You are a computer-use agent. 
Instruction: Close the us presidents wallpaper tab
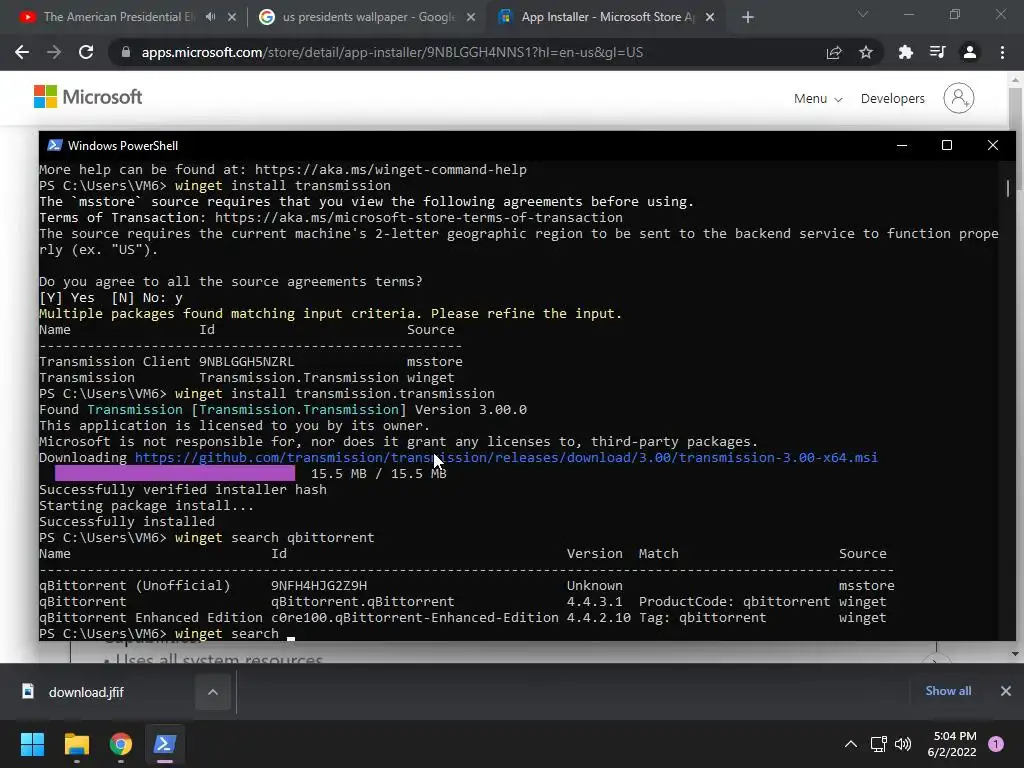point(471,17)
